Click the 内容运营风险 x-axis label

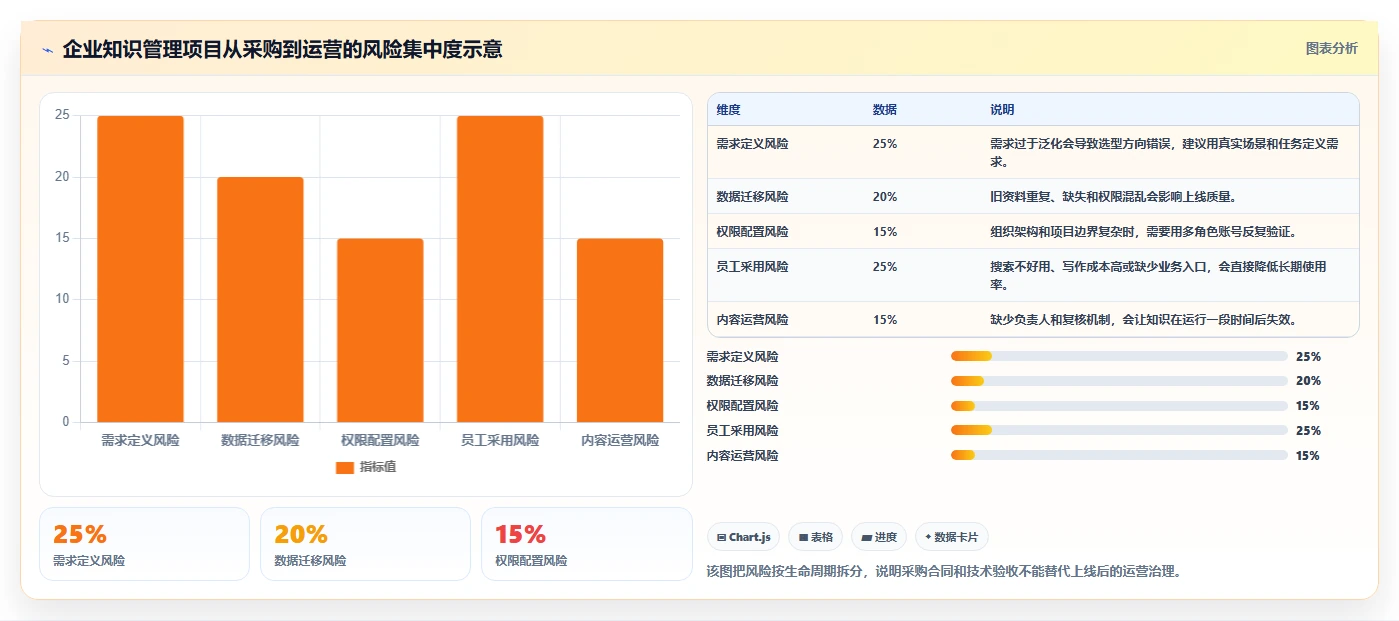620,440
